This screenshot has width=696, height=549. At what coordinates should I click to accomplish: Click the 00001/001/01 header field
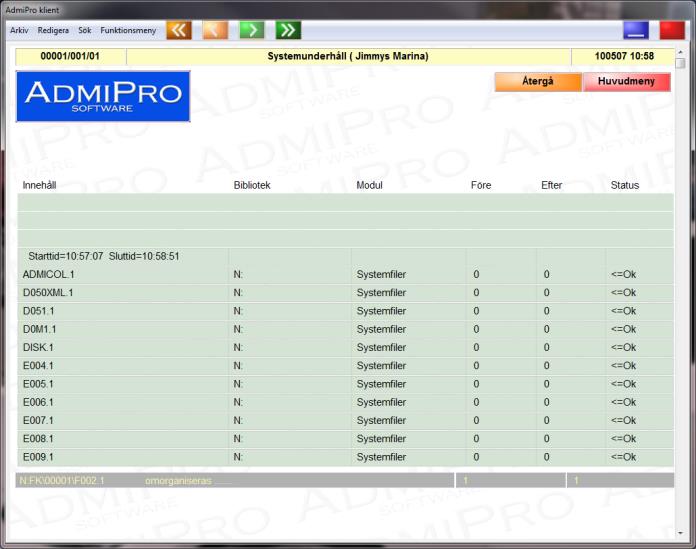[70, 56]
